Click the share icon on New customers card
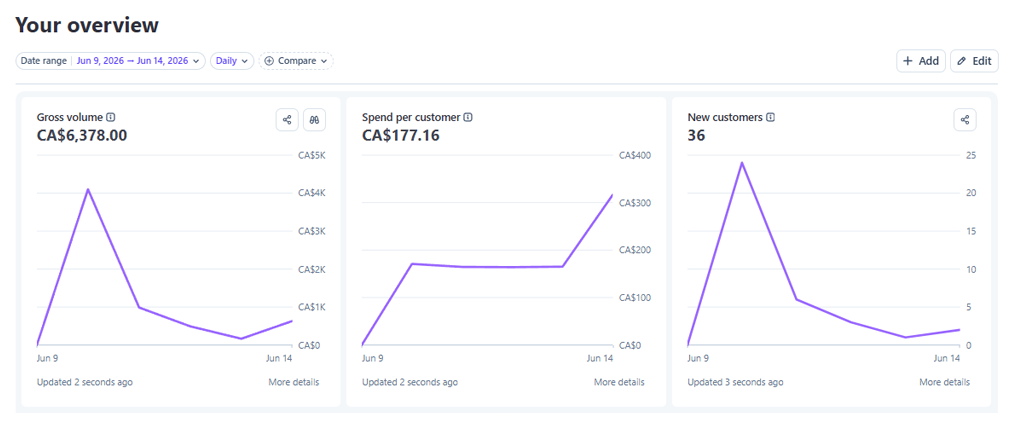The image size is (1017, 429). [965, 120]
